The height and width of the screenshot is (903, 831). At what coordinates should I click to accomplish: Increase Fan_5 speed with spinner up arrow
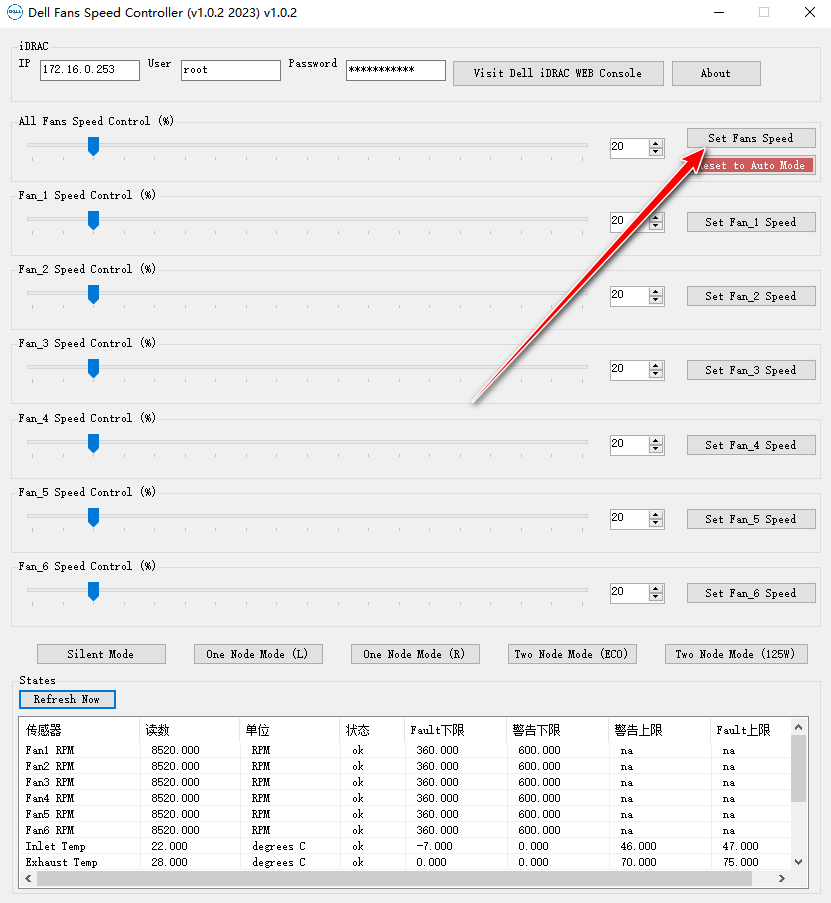655,514
